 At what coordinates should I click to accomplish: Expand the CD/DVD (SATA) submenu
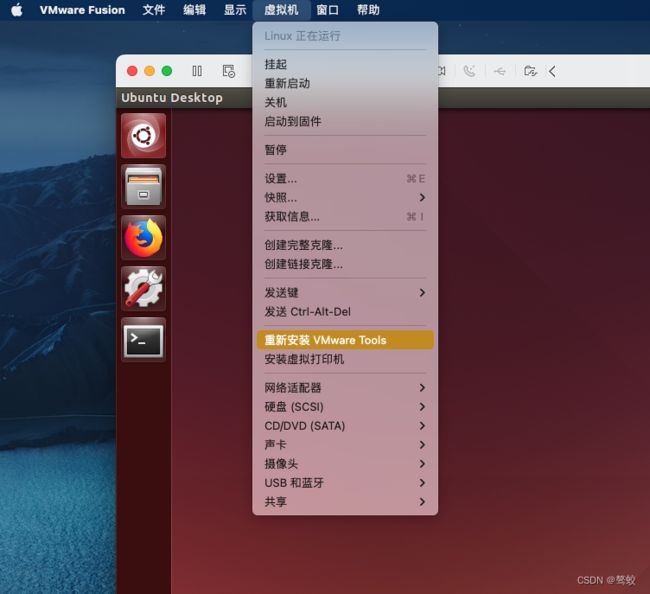pyautogui.click(x=345, y=426)
